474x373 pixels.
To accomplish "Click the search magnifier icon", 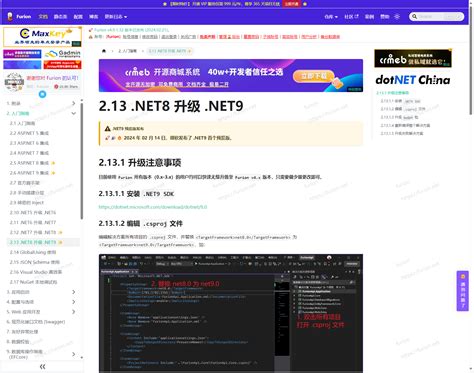I will [x=414, y=16].
